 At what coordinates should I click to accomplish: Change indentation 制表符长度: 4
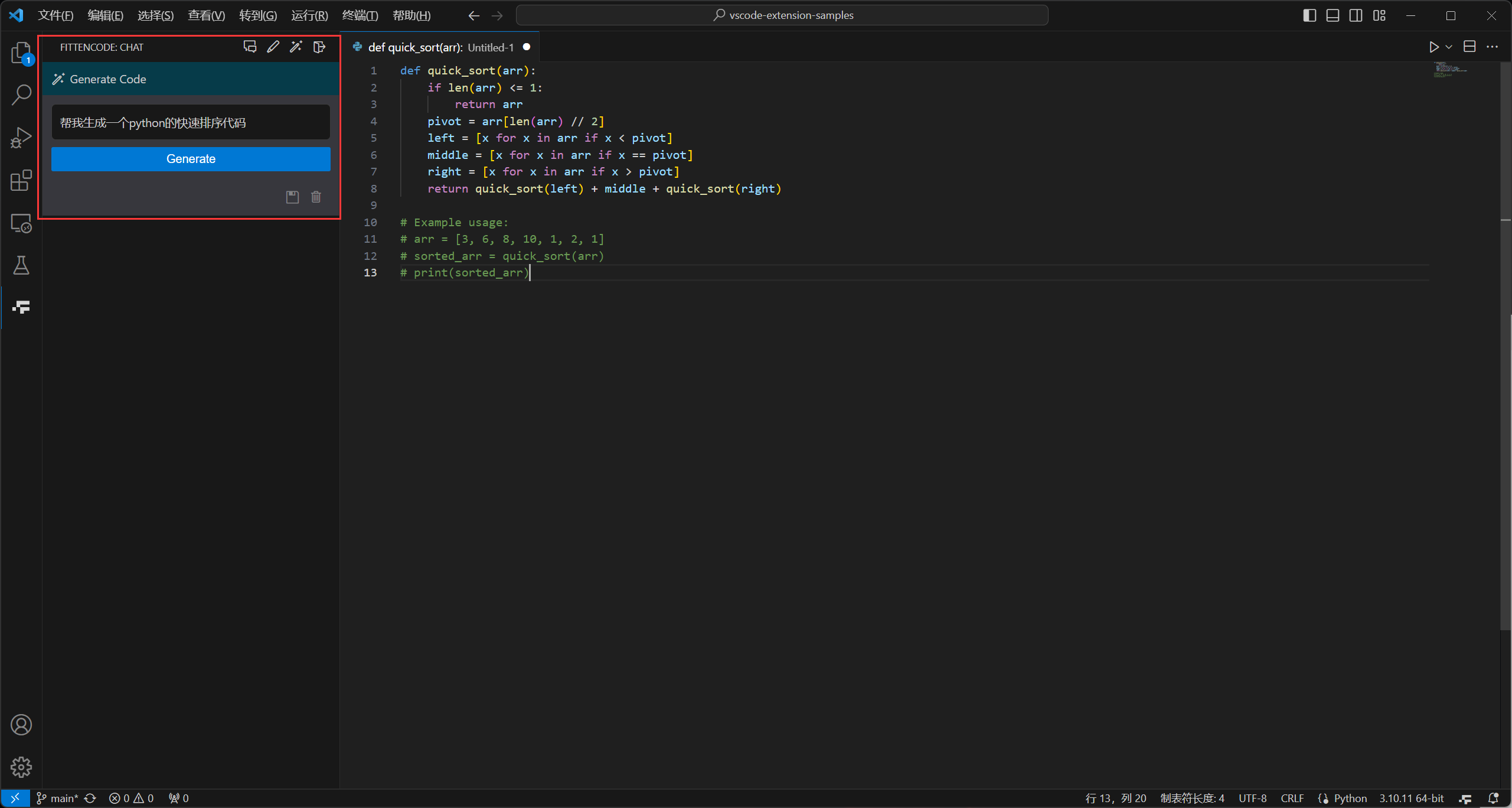tap(1192, 799)
